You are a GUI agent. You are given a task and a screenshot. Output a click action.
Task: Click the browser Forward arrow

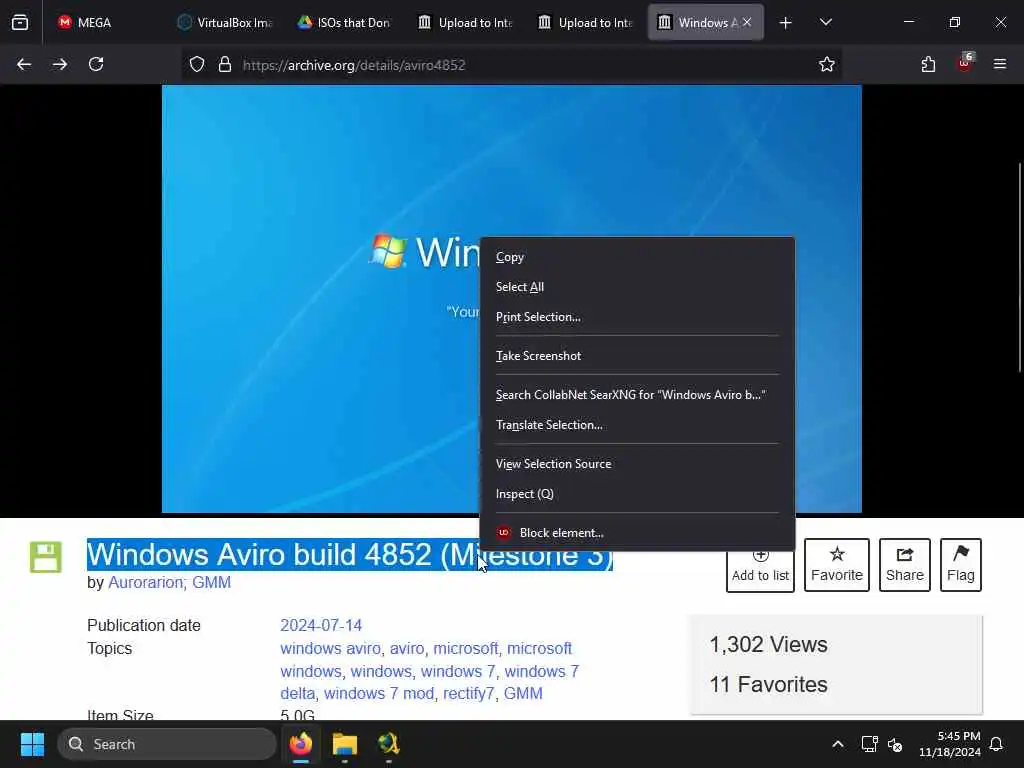tap(60, 65)
